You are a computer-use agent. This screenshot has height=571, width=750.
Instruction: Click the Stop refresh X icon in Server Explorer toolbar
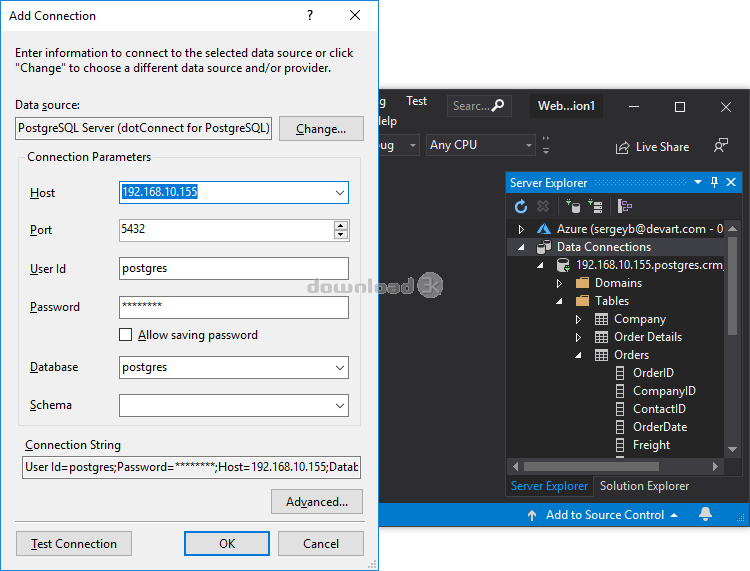(x=543, y=206)
